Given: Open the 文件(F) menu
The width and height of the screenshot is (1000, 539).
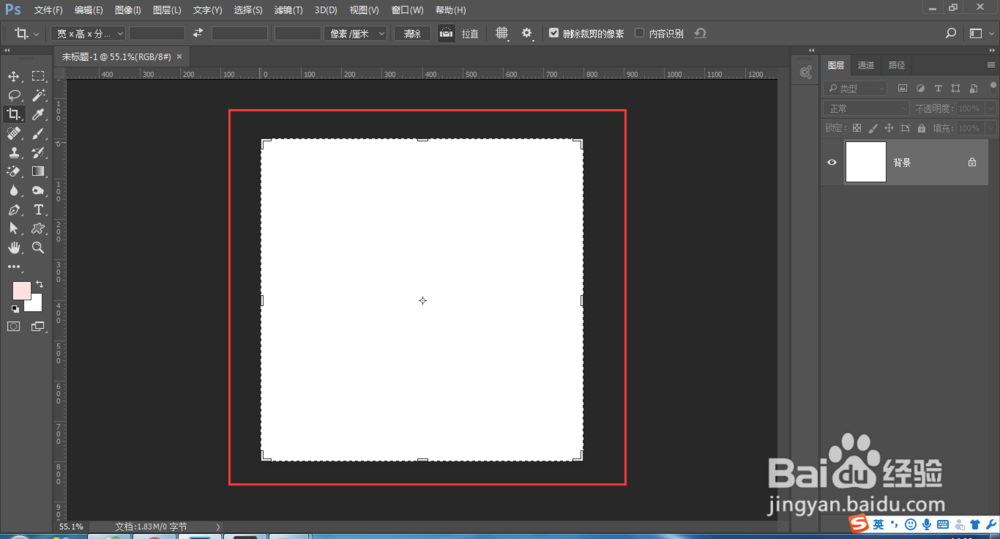Looking at the screenshot, I should [x=48, y=10].
